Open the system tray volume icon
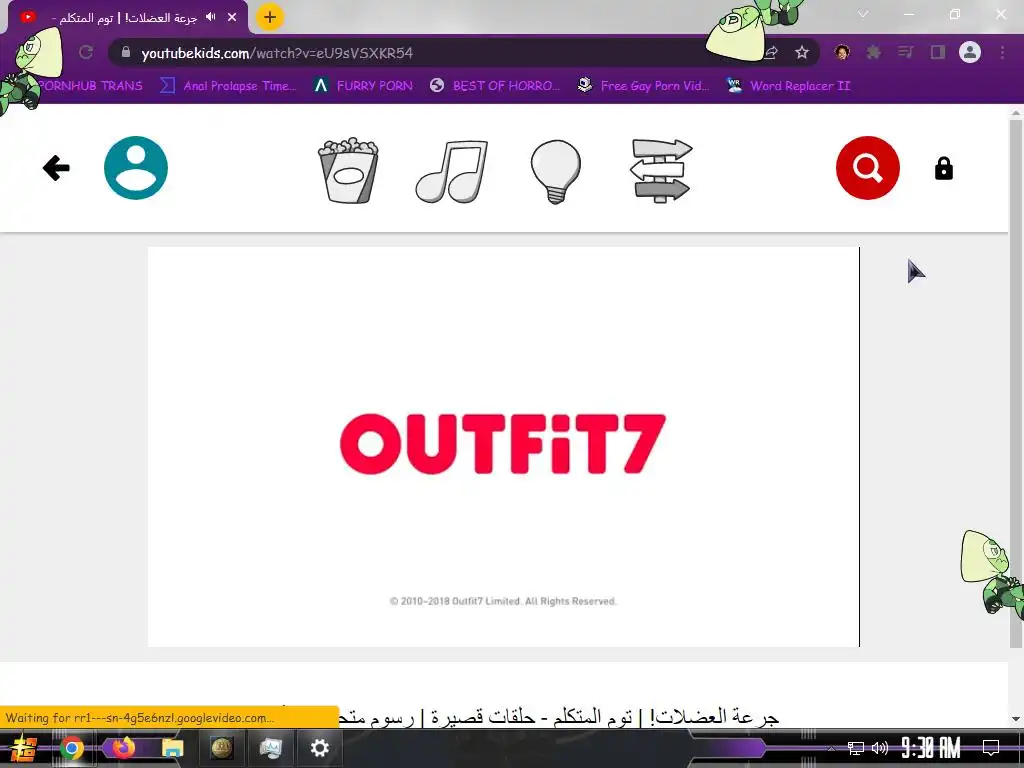 click(x=880, y=748)
